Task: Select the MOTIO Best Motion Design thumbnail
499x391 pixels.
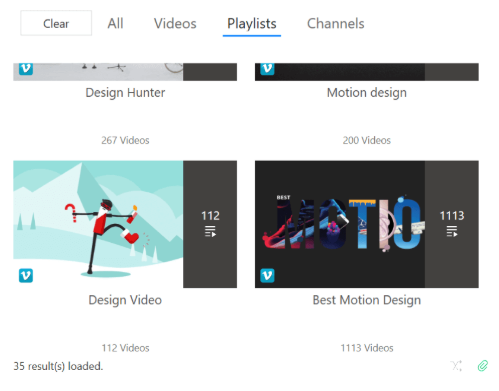Action: (x=340, y=224)
